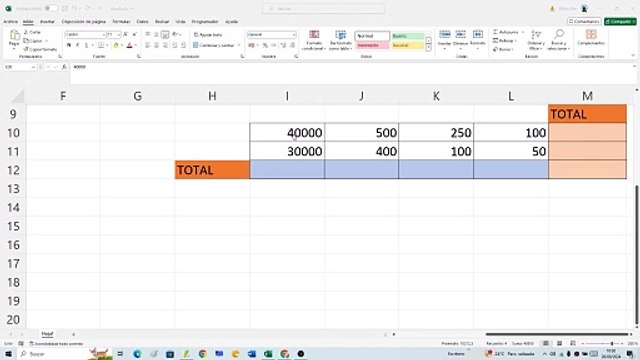Viewport: 640px width, 360px height.
Task: Click Combinar y centrar merge button
Action: 214,45
